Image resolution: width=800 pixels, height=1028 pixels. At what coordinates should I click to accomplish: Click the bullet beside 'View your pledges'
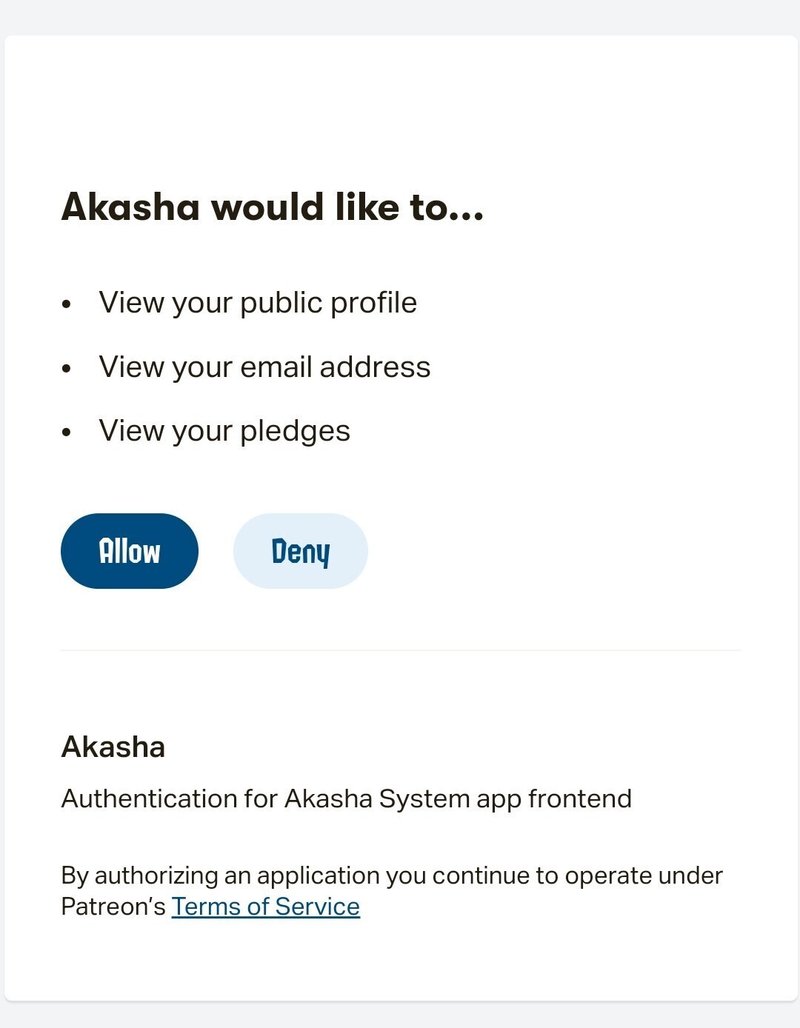tap(68, 430)
